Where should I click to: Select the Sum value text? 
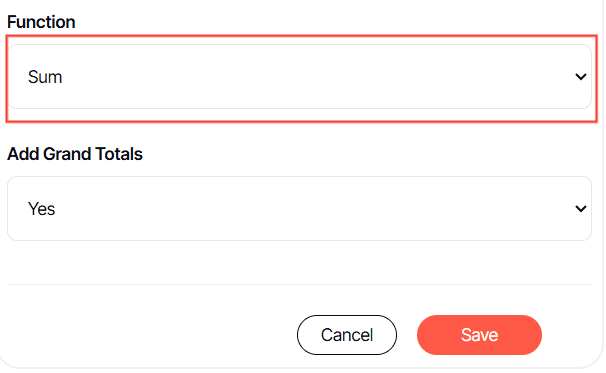click(x=45, y=77)
